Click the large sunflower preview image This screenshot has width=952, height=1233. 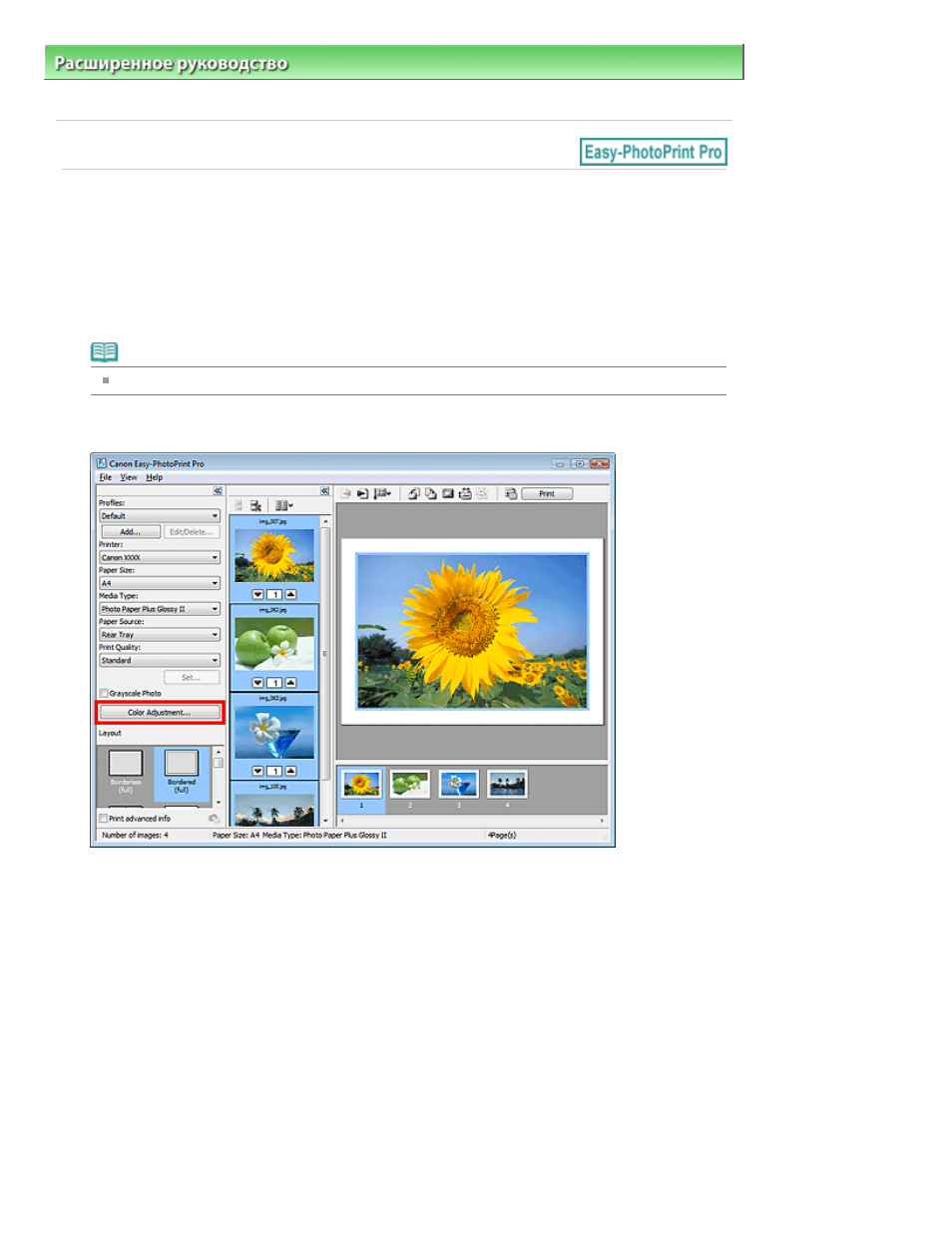tap(472, 632)
